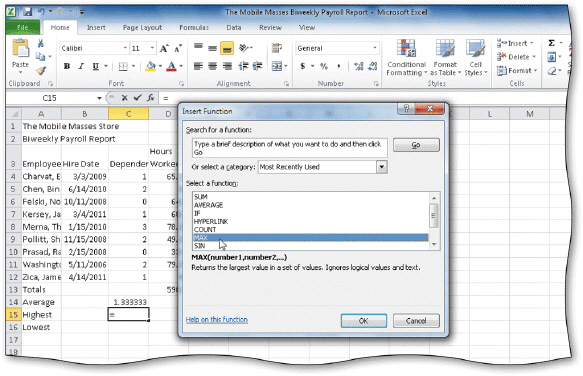
Task: Click the Orientation icon
Action: 244,48
